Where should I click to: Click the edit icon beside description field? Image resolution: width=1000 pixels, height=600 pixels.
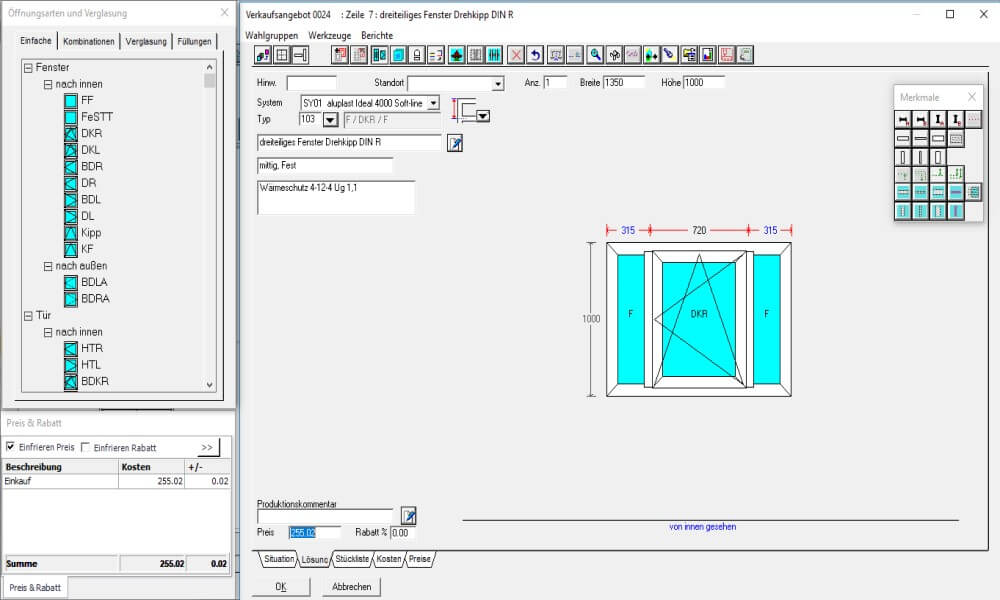point(455,143)
